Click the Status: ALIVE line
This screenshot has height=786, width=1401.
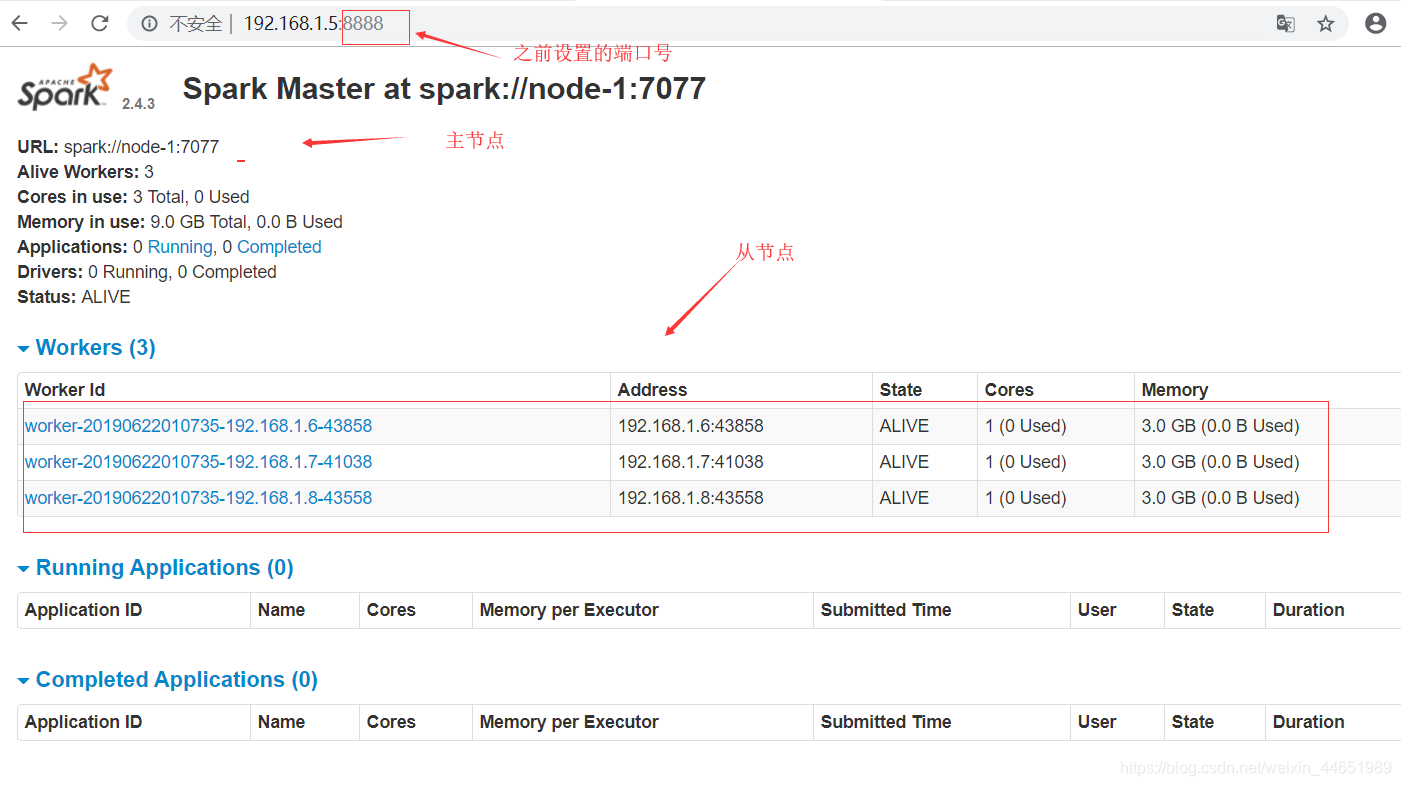tap(74, 297)
